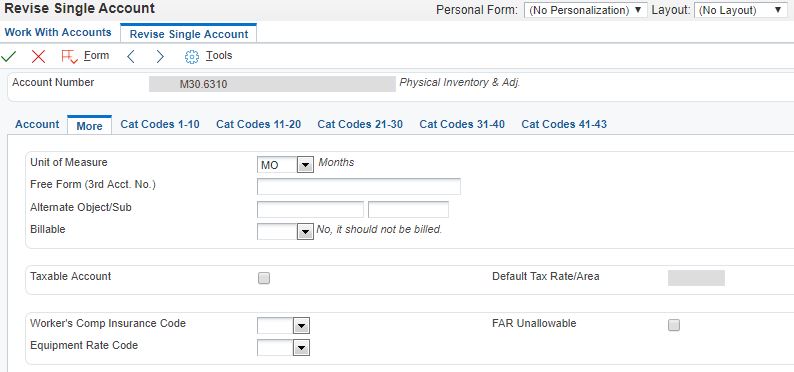Screen dimensions: 794x372
Task: Go to Work With Accounts tab
Action: pos(58,32)
